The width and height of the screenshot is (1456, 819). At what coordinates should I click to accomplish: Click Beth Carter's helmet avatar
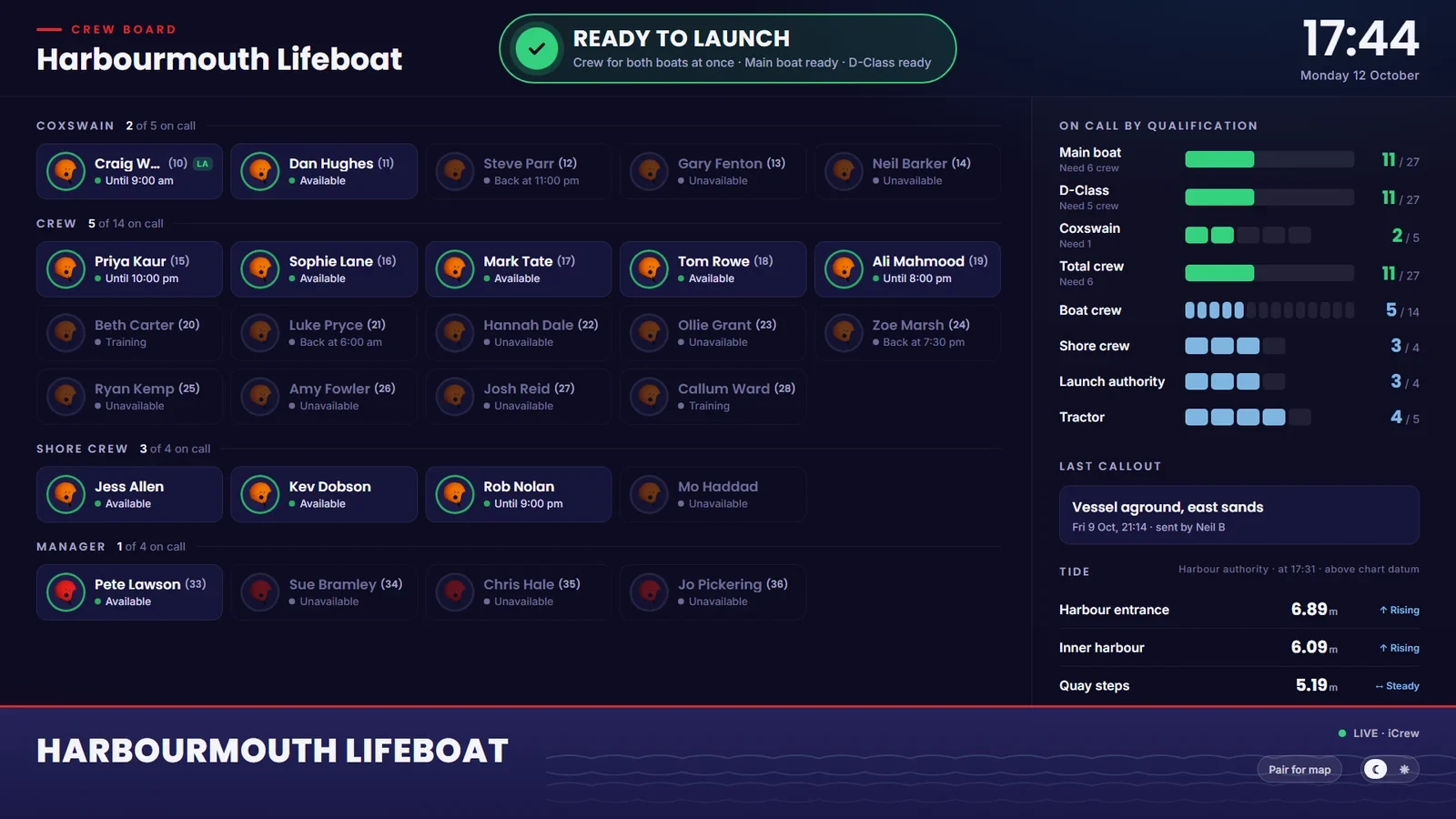[x=66, y=333]
